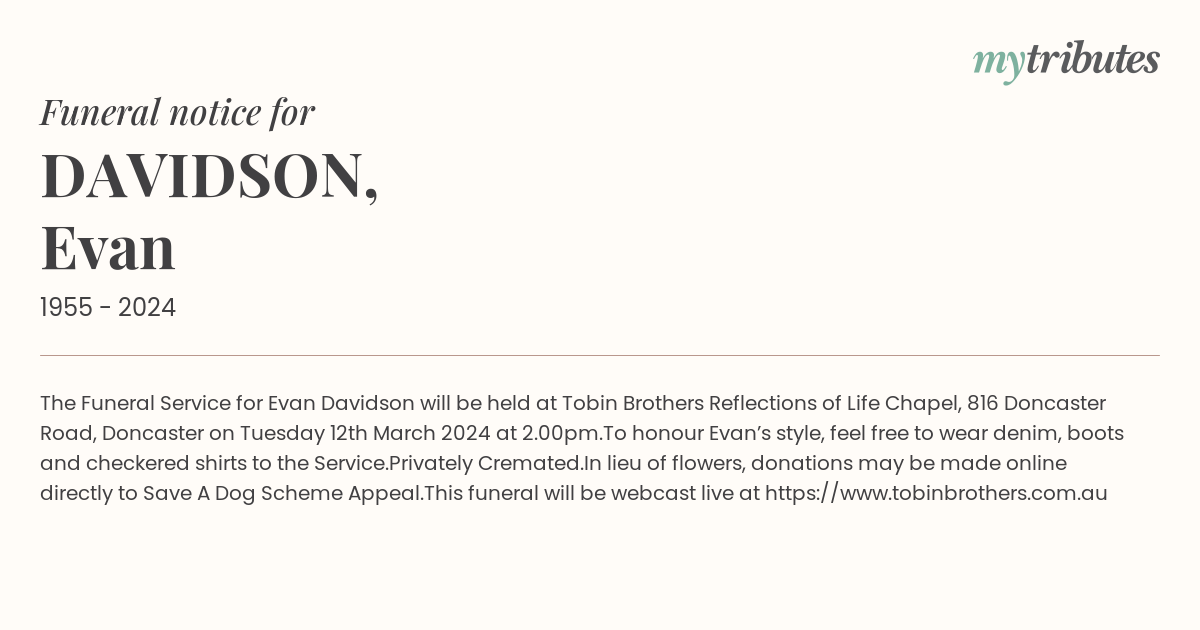Click the '2.00pm' service time
This screenshot has height=630, width=1200.
(560, 434)
